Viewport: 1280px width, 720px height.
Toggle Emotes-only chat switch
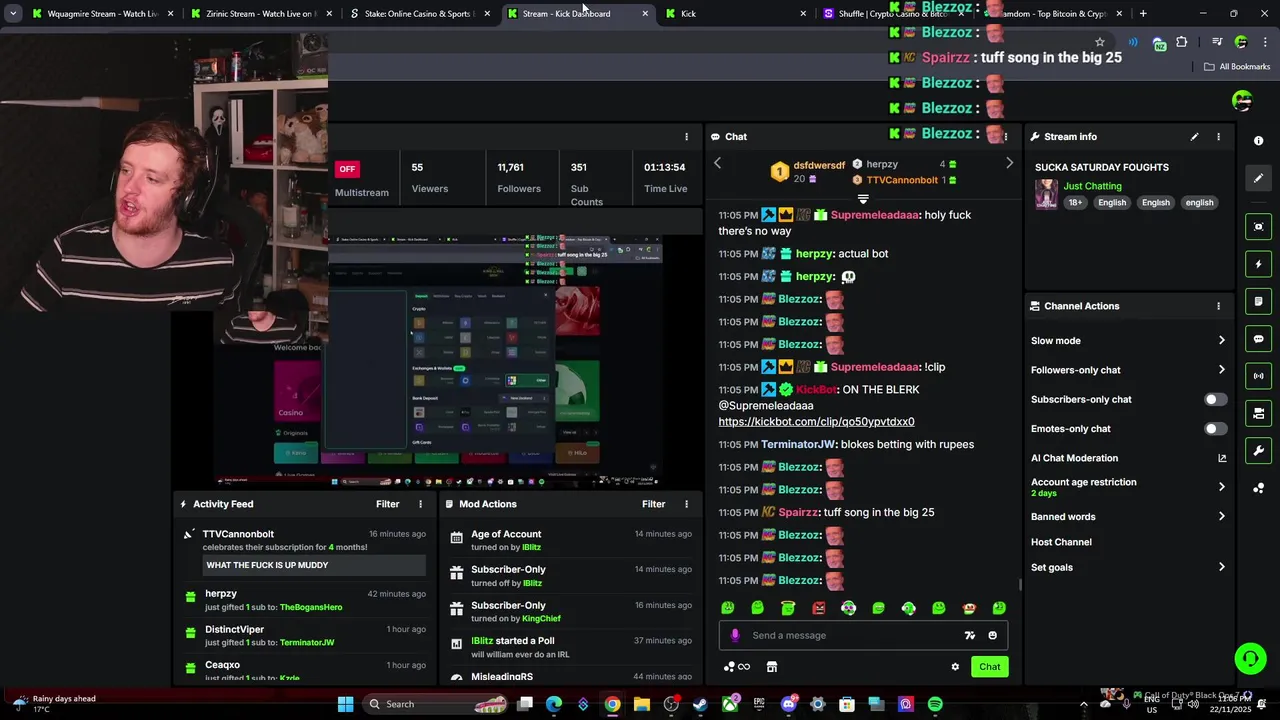[x=1215, y=429]
